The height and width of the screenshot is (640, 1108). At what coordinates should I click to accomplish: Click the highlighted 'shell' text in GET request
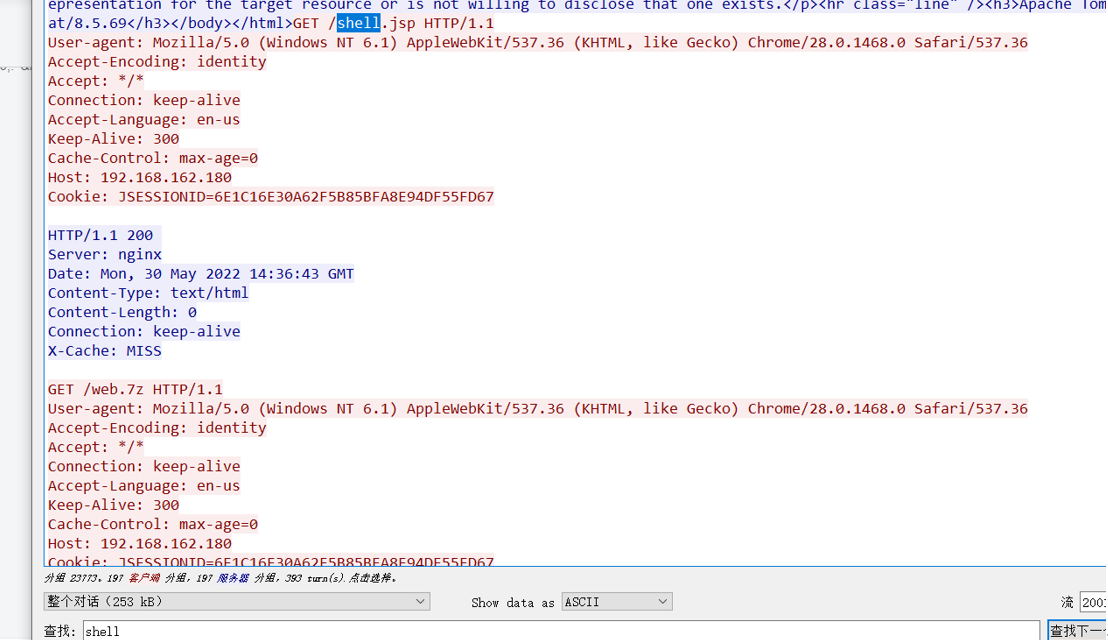(358, 23)
